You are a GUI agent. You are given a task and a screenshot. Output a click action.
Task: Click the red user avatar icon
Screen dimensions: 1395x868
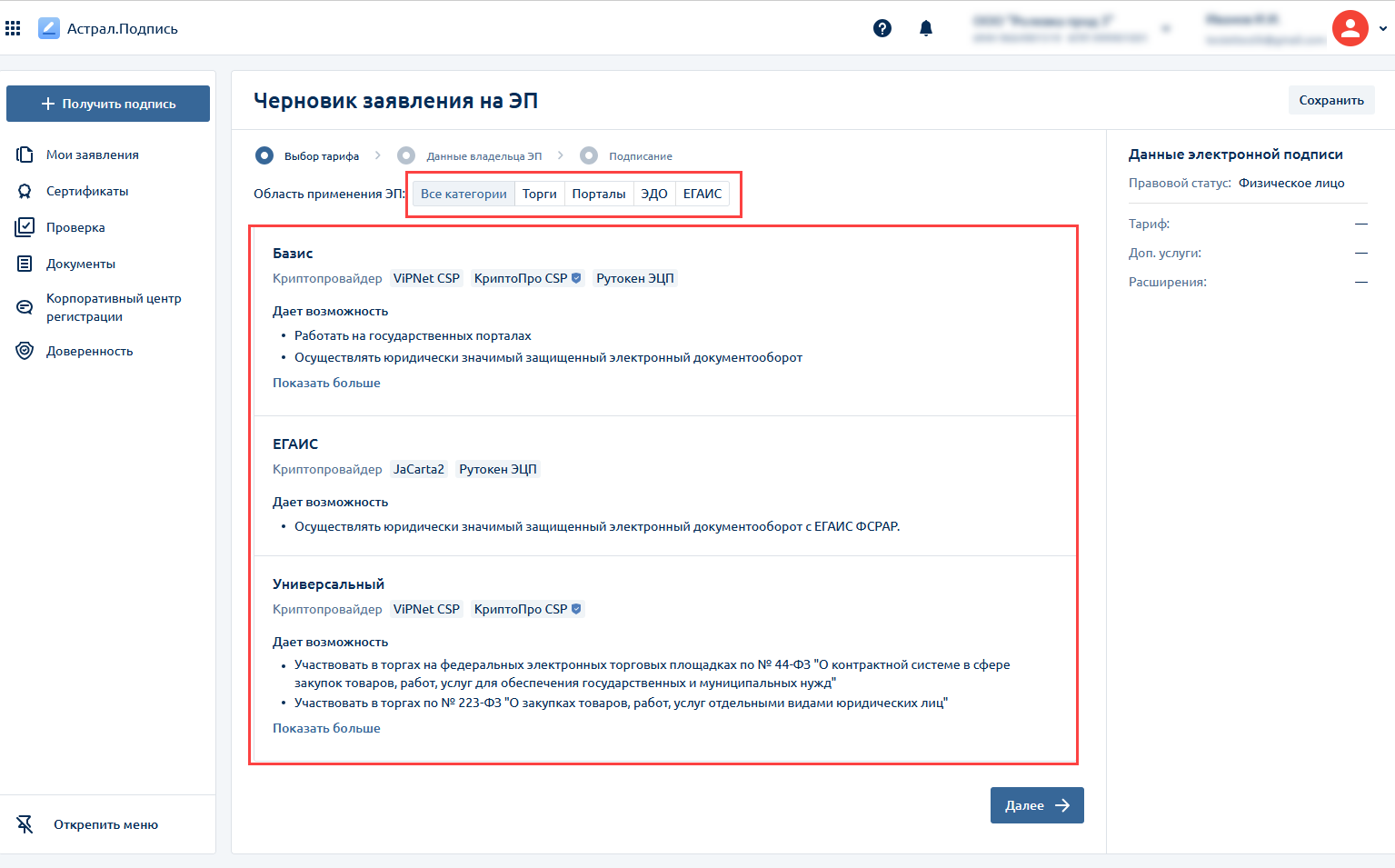coord(1350,28)
